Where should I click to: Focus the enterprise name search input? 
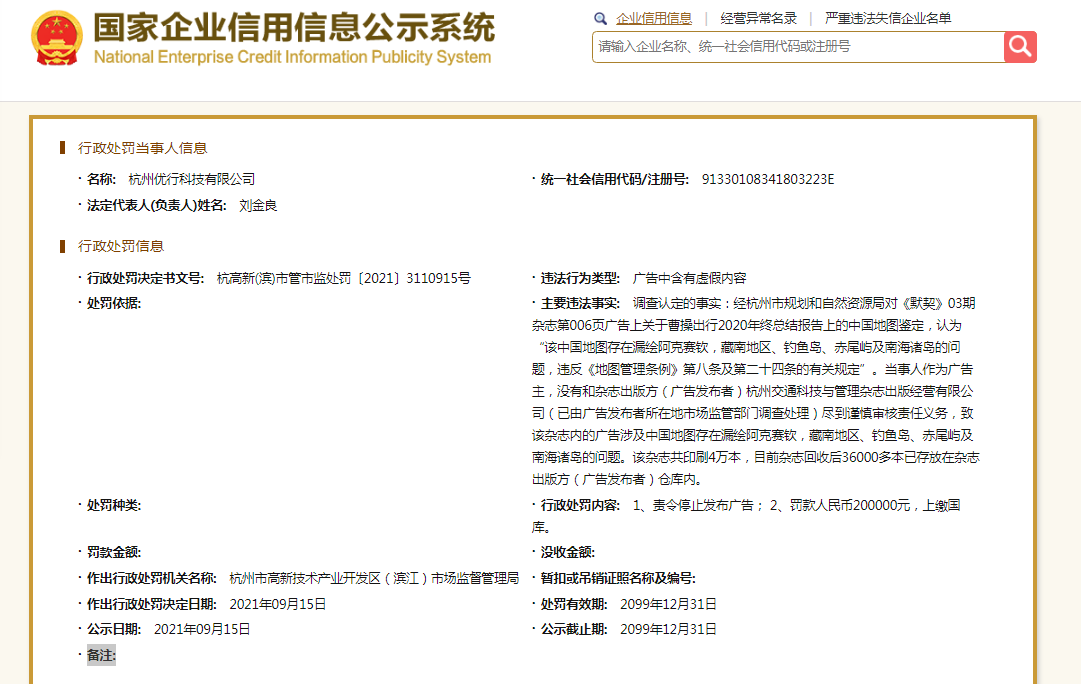coord(798,47)
